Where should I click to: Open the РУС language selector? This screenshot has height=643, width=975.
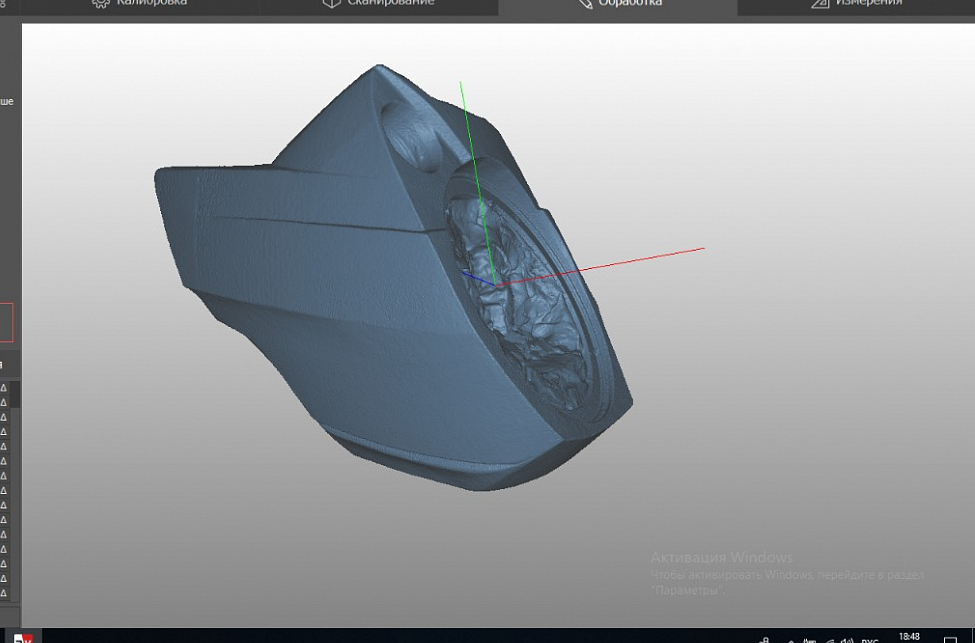(x=870, y=637)
